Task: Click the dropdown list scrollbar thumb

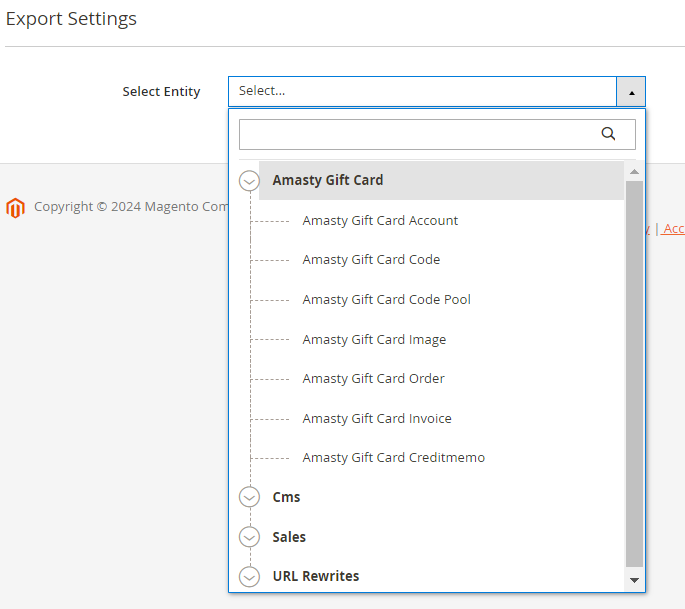Action: click(634, 374)
